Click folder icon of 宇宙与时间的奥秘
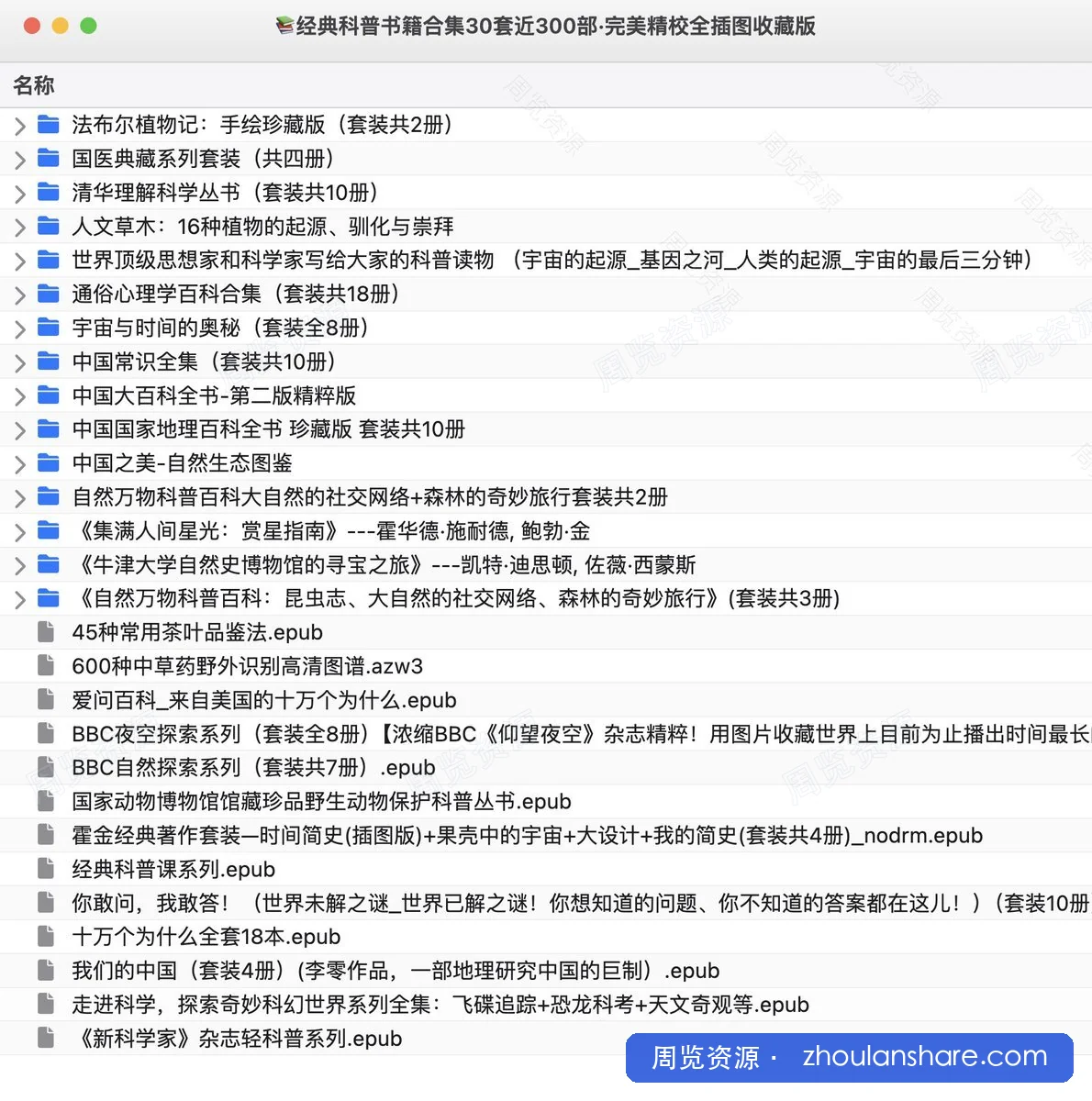The width and height of the screenshot is (1092, 1101). [x=48, y=328]
